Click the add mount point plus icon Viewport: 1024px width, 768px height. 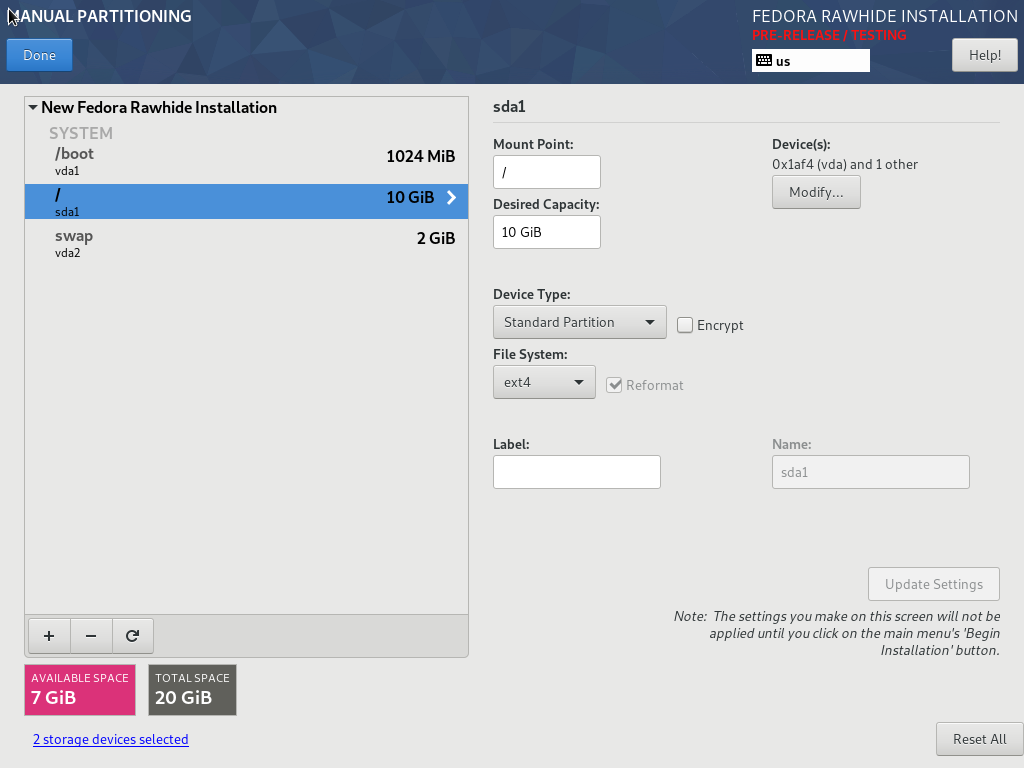point(49,636)
